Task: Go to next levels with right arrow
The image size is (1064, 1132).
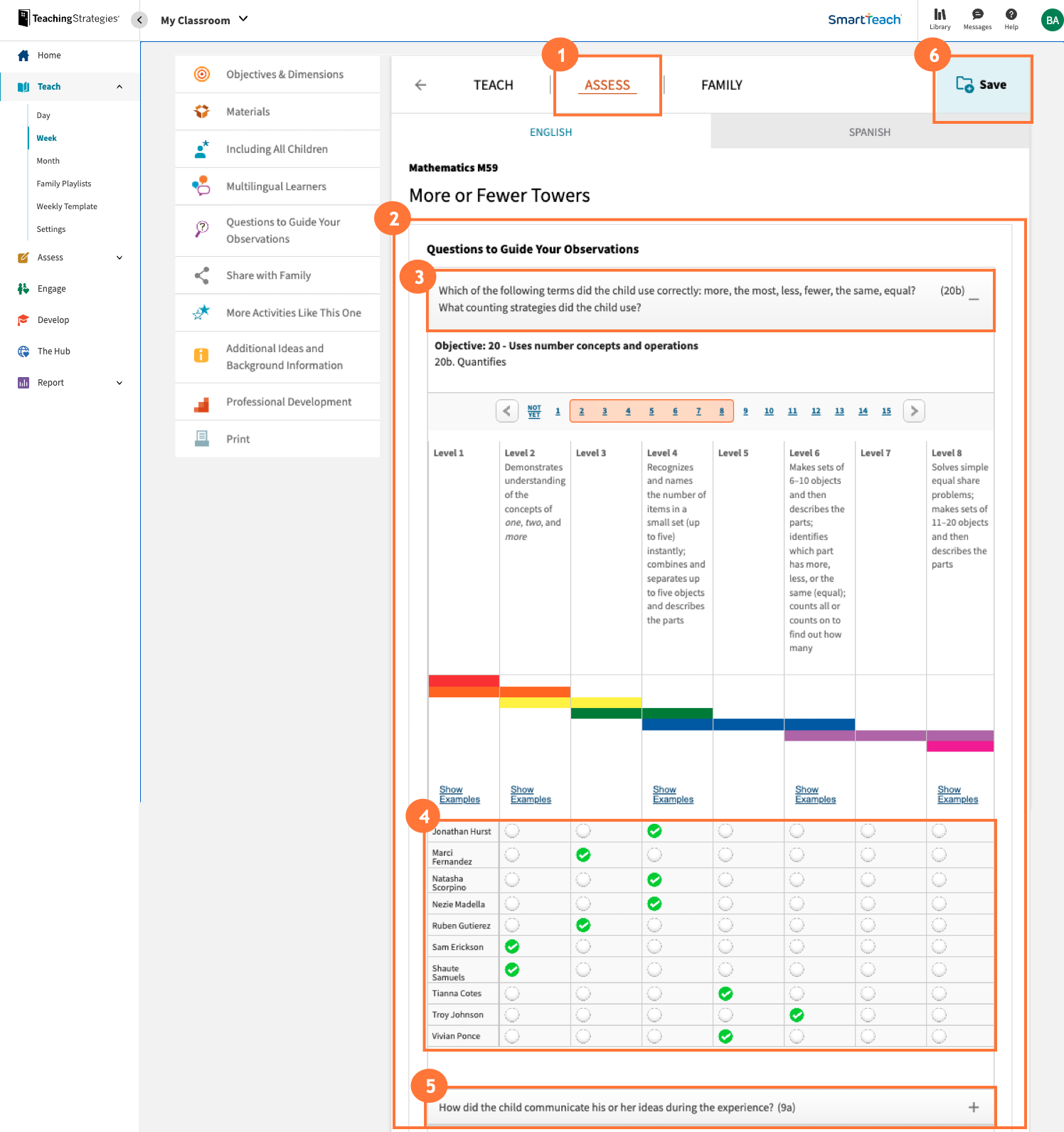Action: pyautogui.click(x=914, y=411)
